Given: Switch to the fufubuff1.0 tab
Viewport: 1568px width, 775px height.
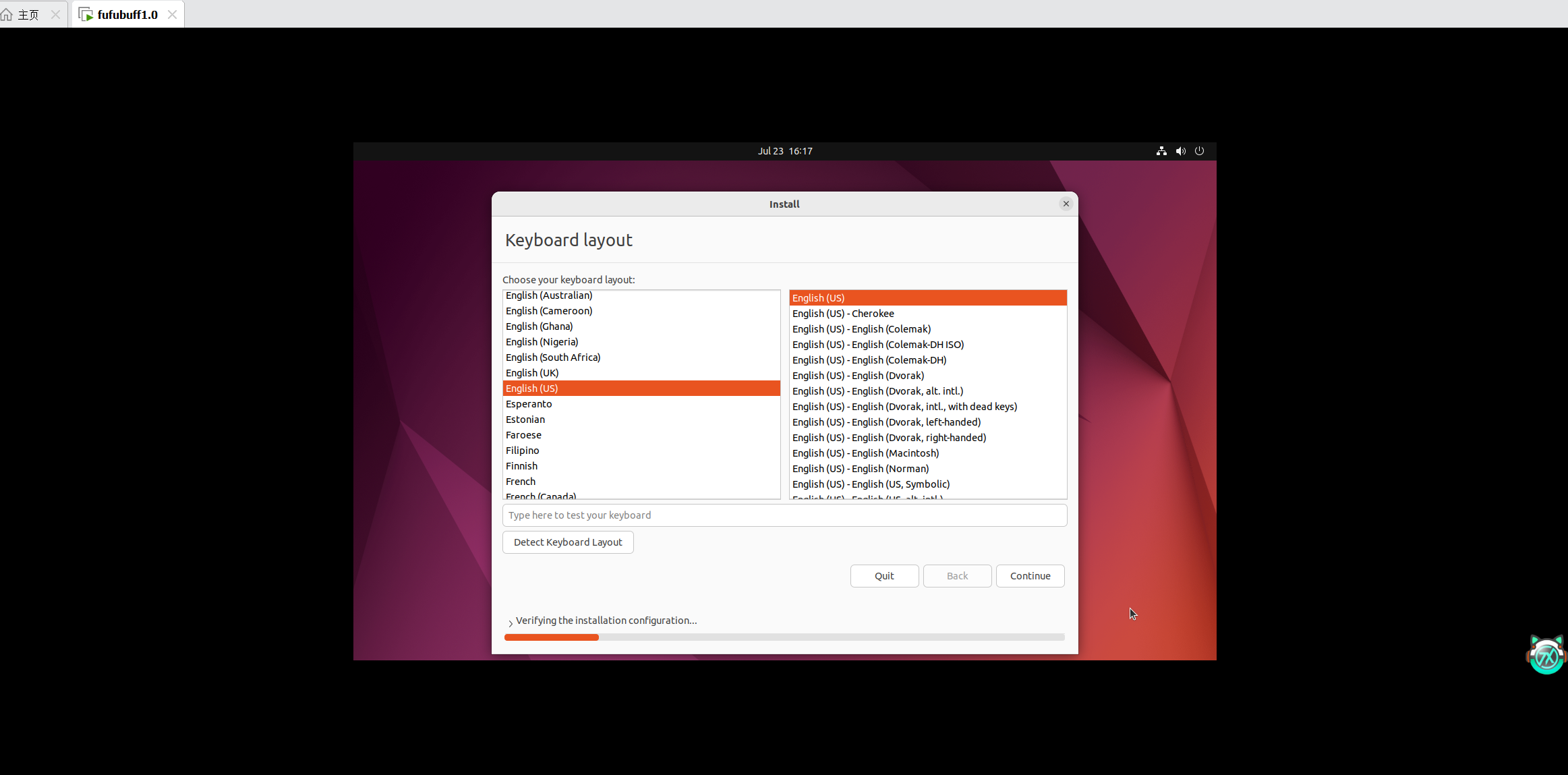Looking at the screenshot, I should (127, 14).
